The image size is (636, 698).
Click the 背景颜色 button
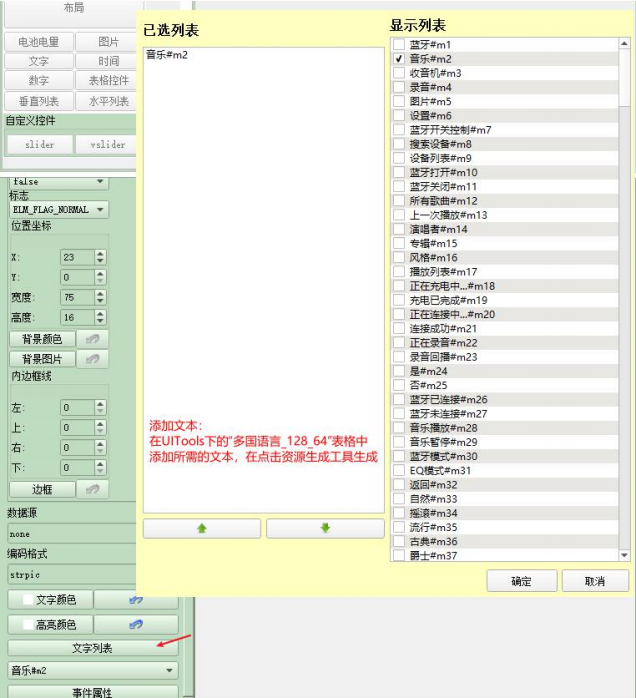click(x=42, y=339)
